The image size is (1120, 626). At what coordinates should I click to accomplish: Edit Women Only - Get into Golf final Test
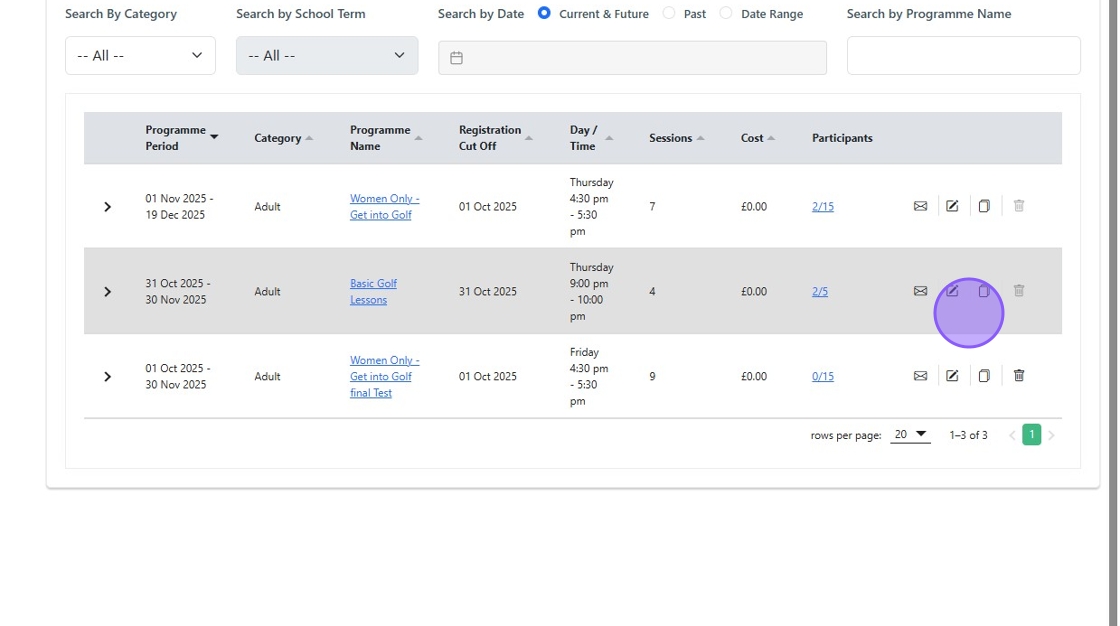click(952, 376)
